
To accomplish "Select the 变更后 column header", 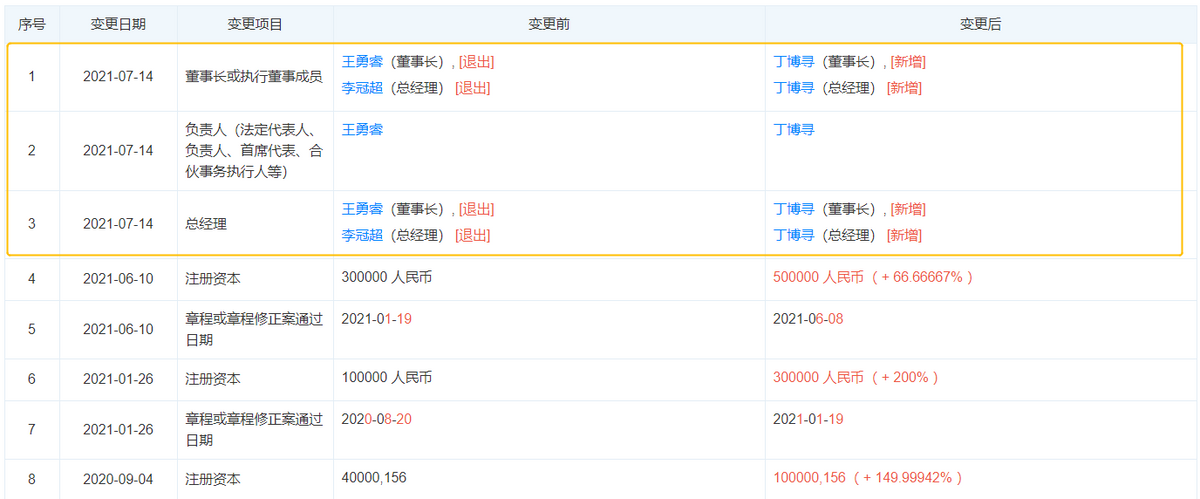I will click(980, 24).
